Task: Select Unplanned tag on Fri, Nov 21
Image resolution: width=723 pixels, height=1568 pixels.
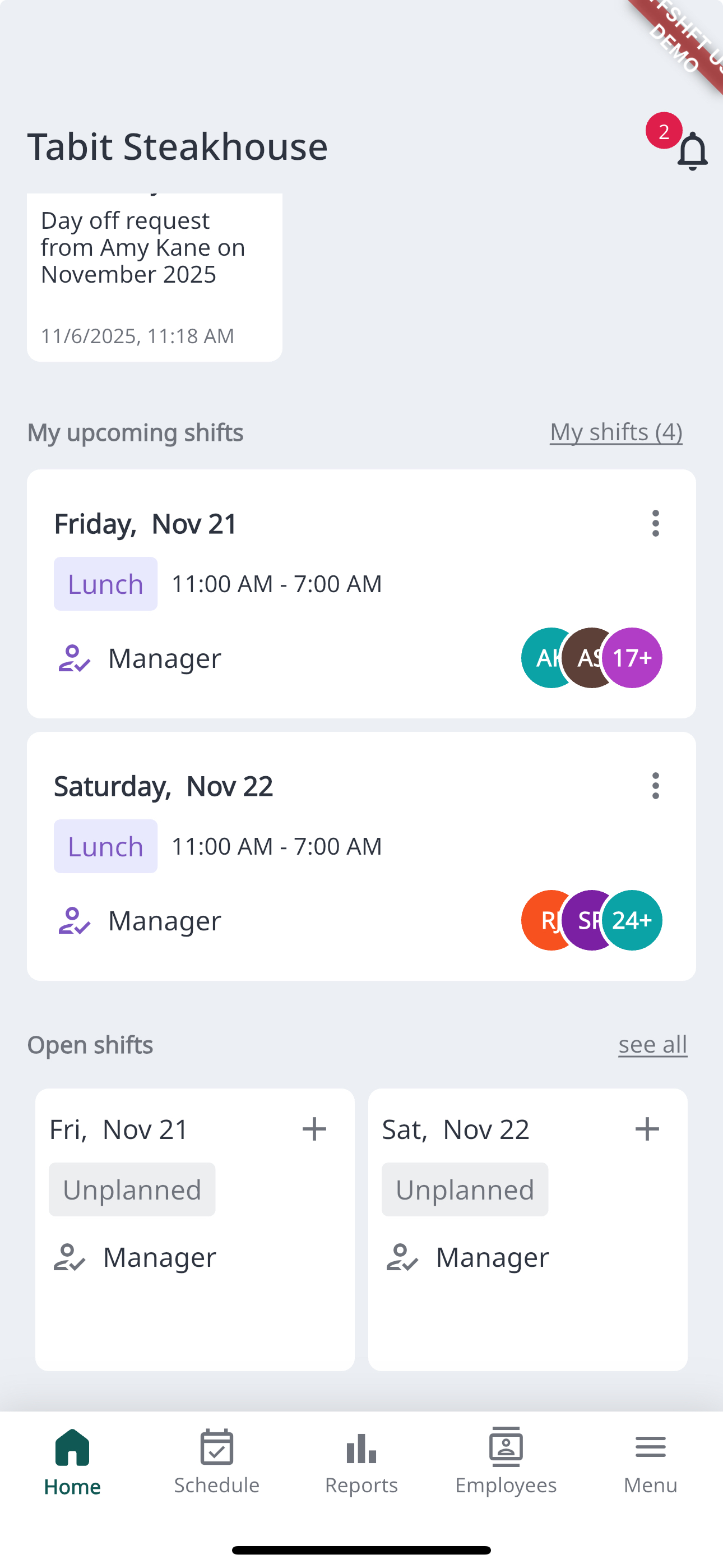Action: coord(132,1189)
